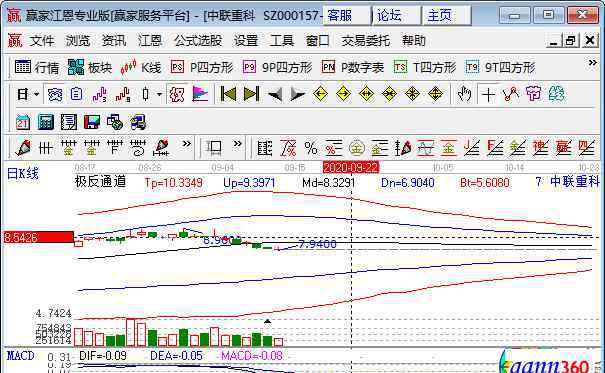Click the floppy disk save icon
The width and height of the screenshot is (605, 373).
(91, 122)
